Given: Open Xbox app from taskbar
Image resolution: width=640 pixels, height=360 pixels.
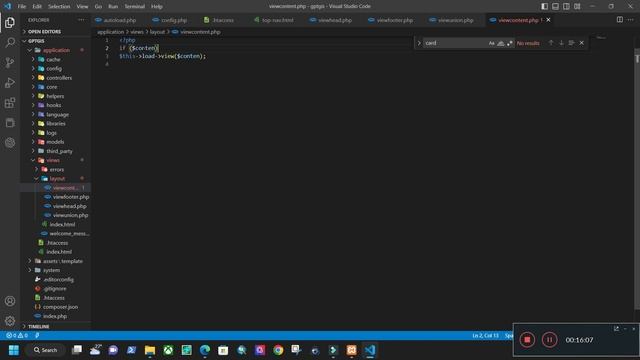Looking at the screenshot, I should click(x=168, y=350).
